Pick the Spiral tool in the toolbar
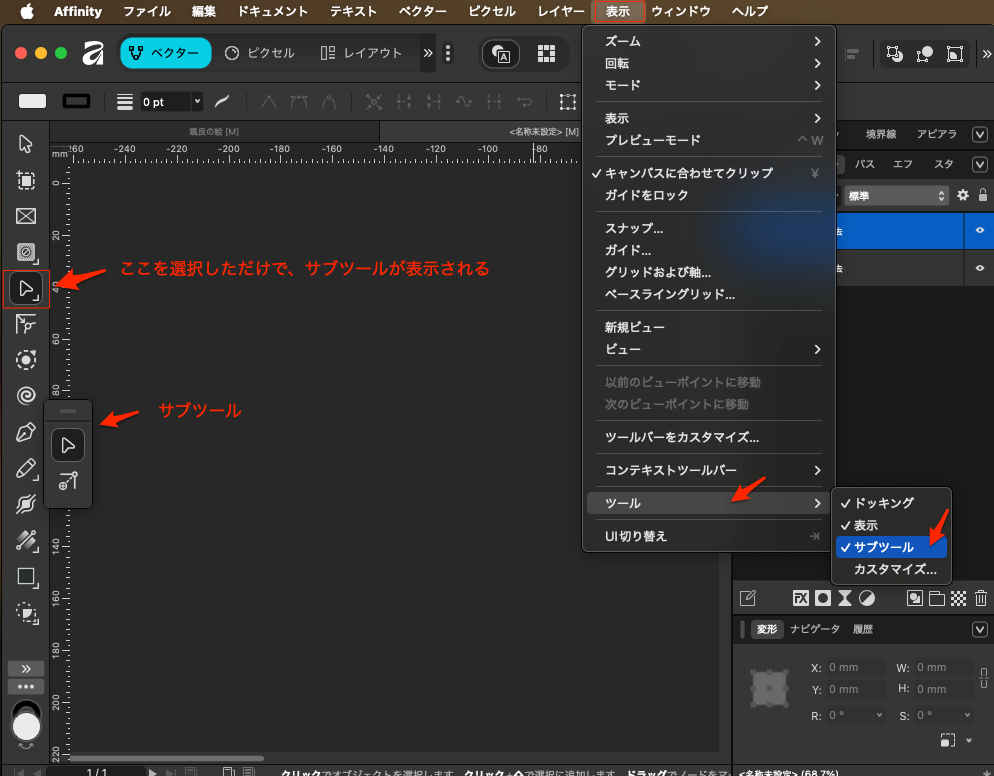The height and width of the screenshot is (776, 994). click(26, 396)
